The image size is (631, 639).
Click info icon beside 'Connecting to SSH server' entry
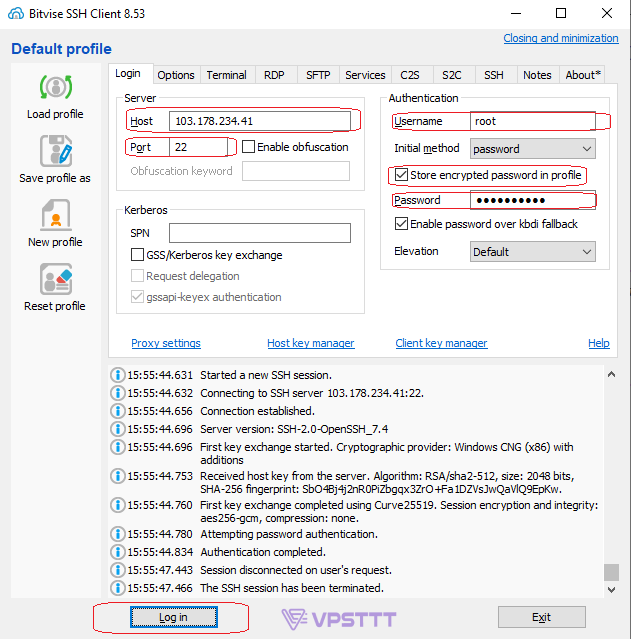click(118, 393)
